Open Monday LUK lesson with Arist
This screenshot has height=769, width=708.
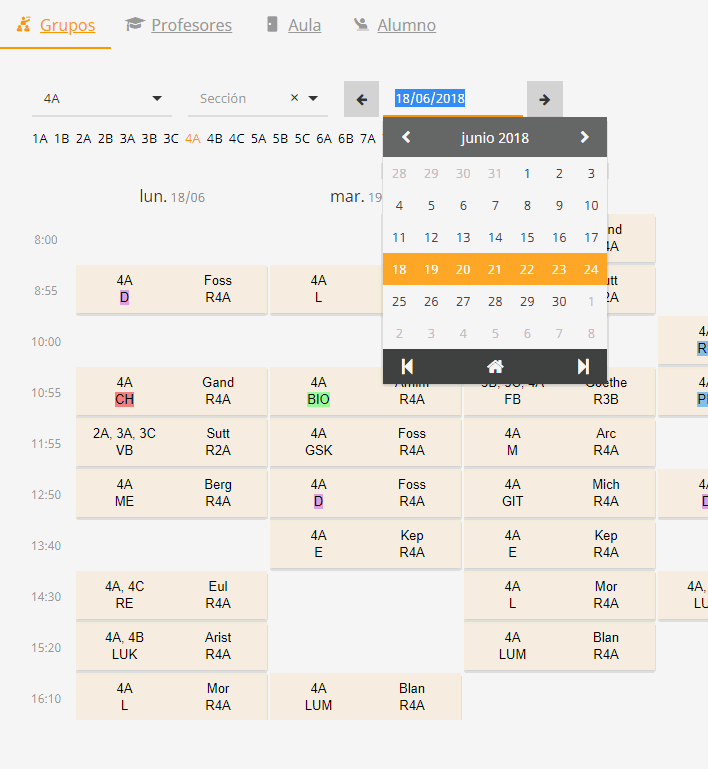pyautogui.click(x=171, y=646)
